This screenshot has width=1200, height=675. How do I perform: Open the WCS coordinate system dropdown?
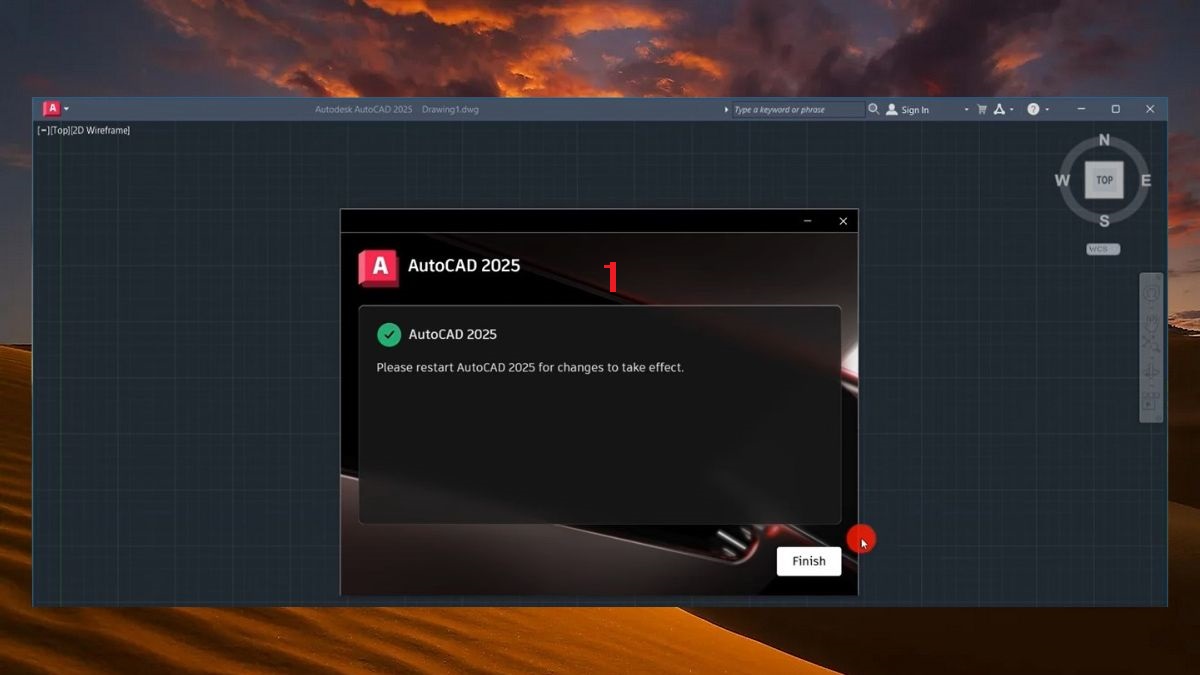click(x=1103, y=249)
